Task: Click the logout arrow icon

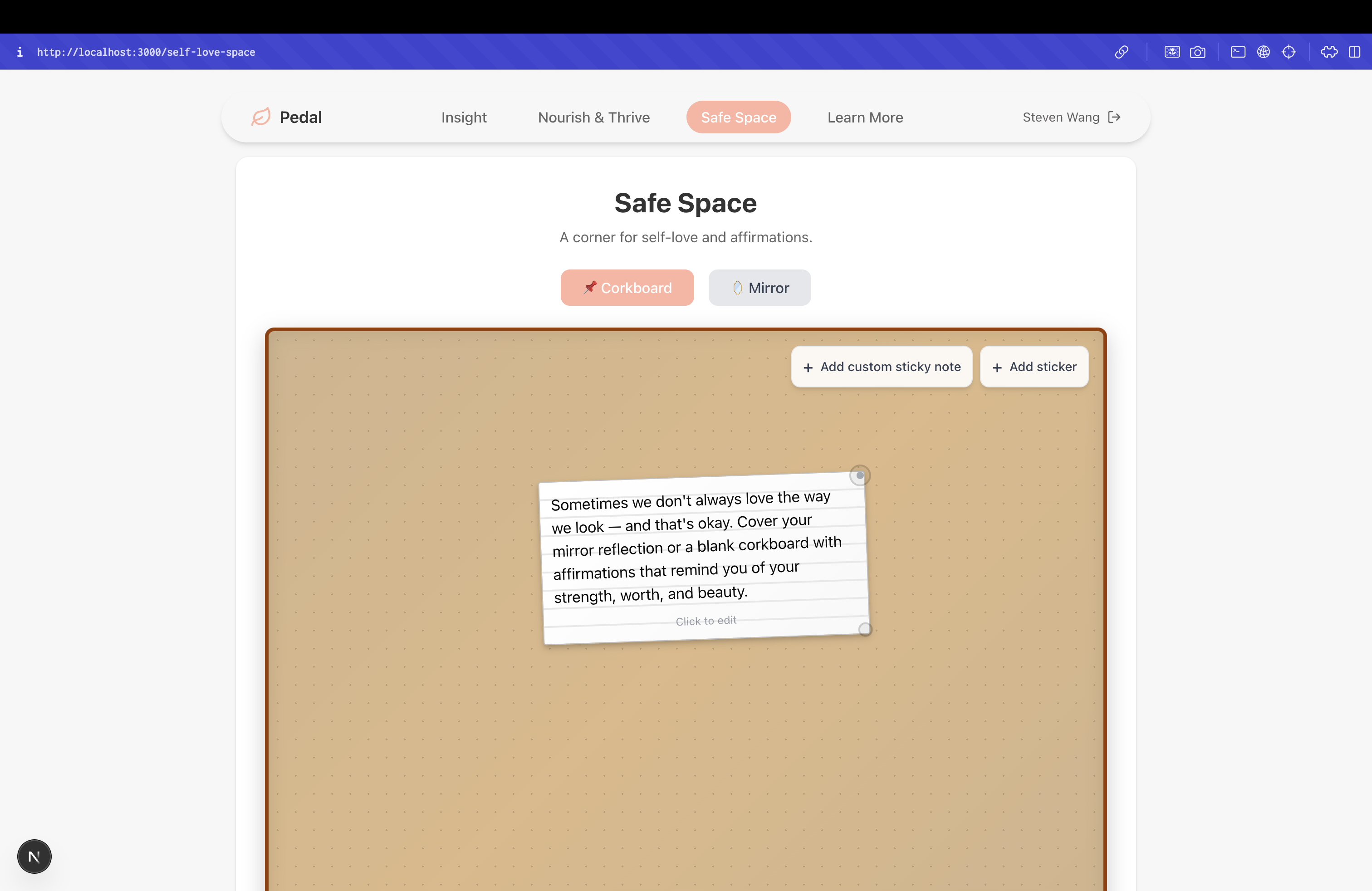Action: pyautogui.click(x=1114, y=117)
